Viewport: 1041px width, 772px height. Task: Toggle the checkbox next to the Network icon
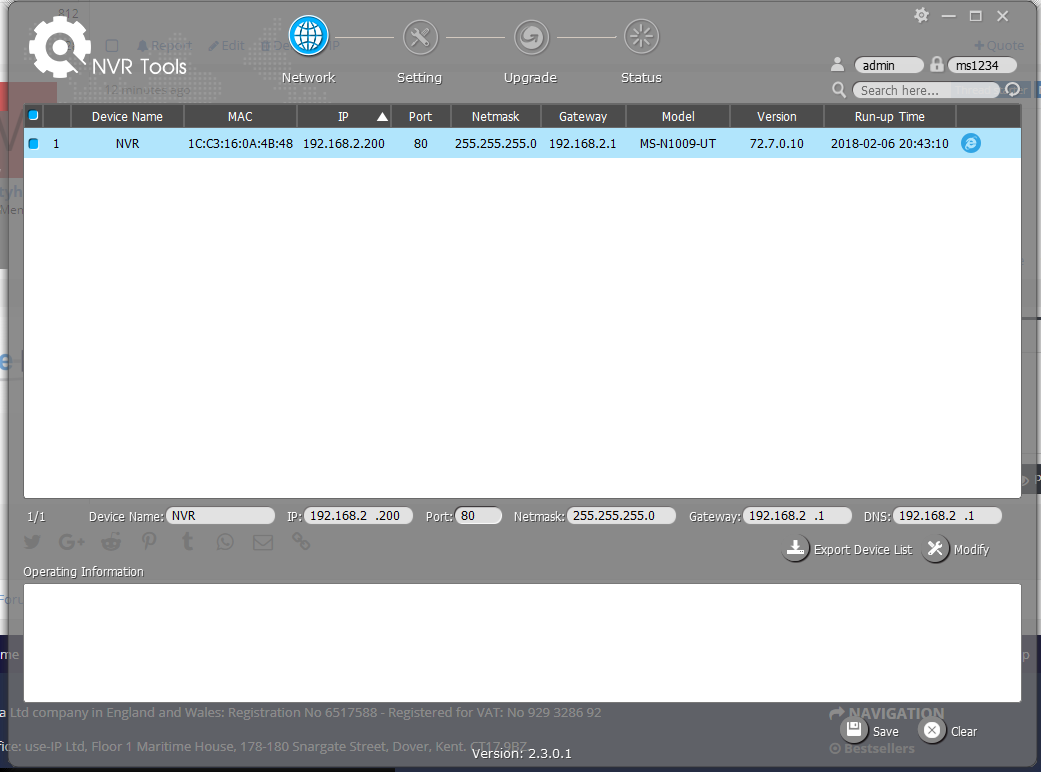111,45
